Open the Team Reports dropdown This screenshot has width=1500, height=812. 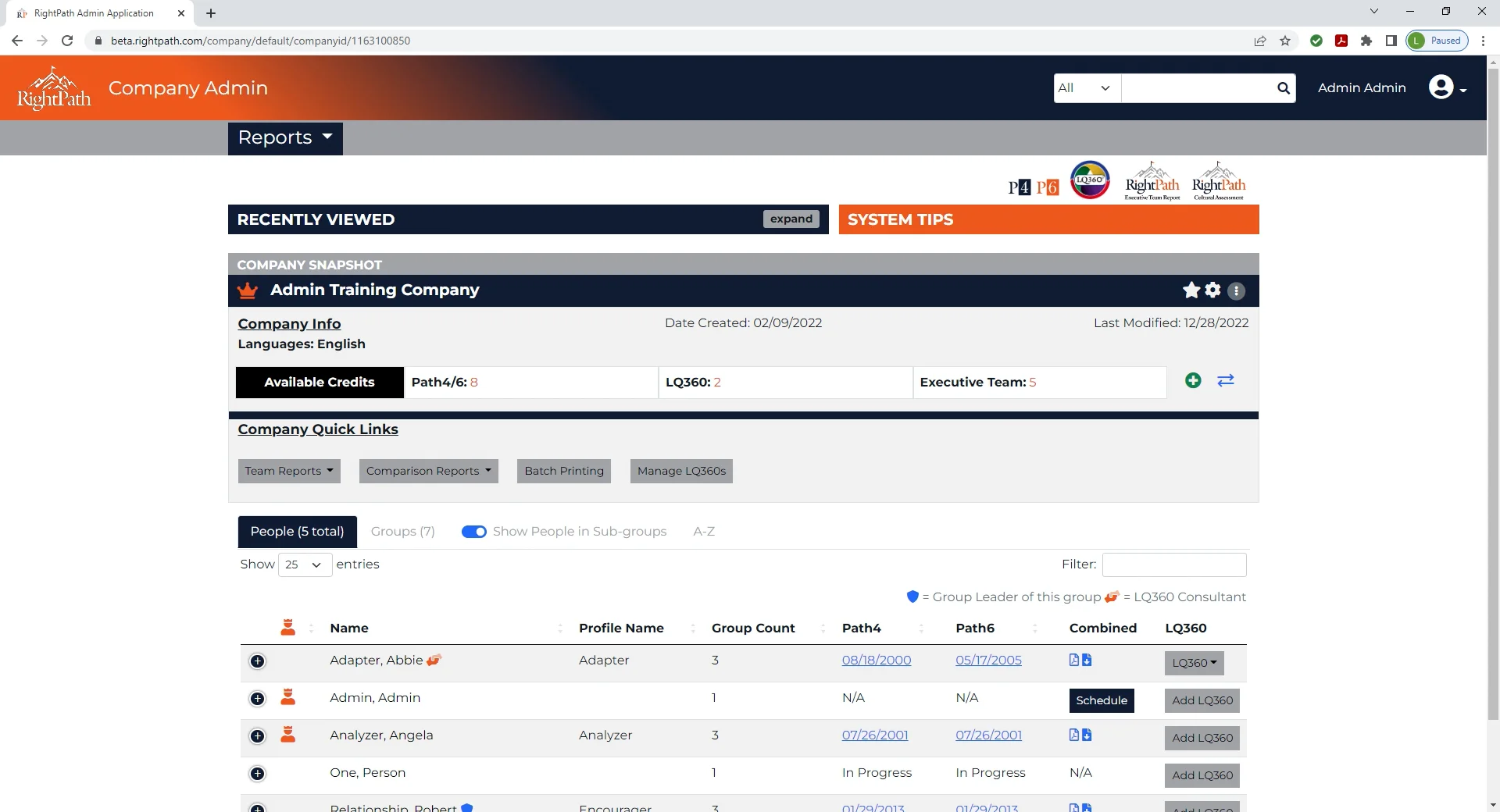pyautogui.click(x=288, y=471)
